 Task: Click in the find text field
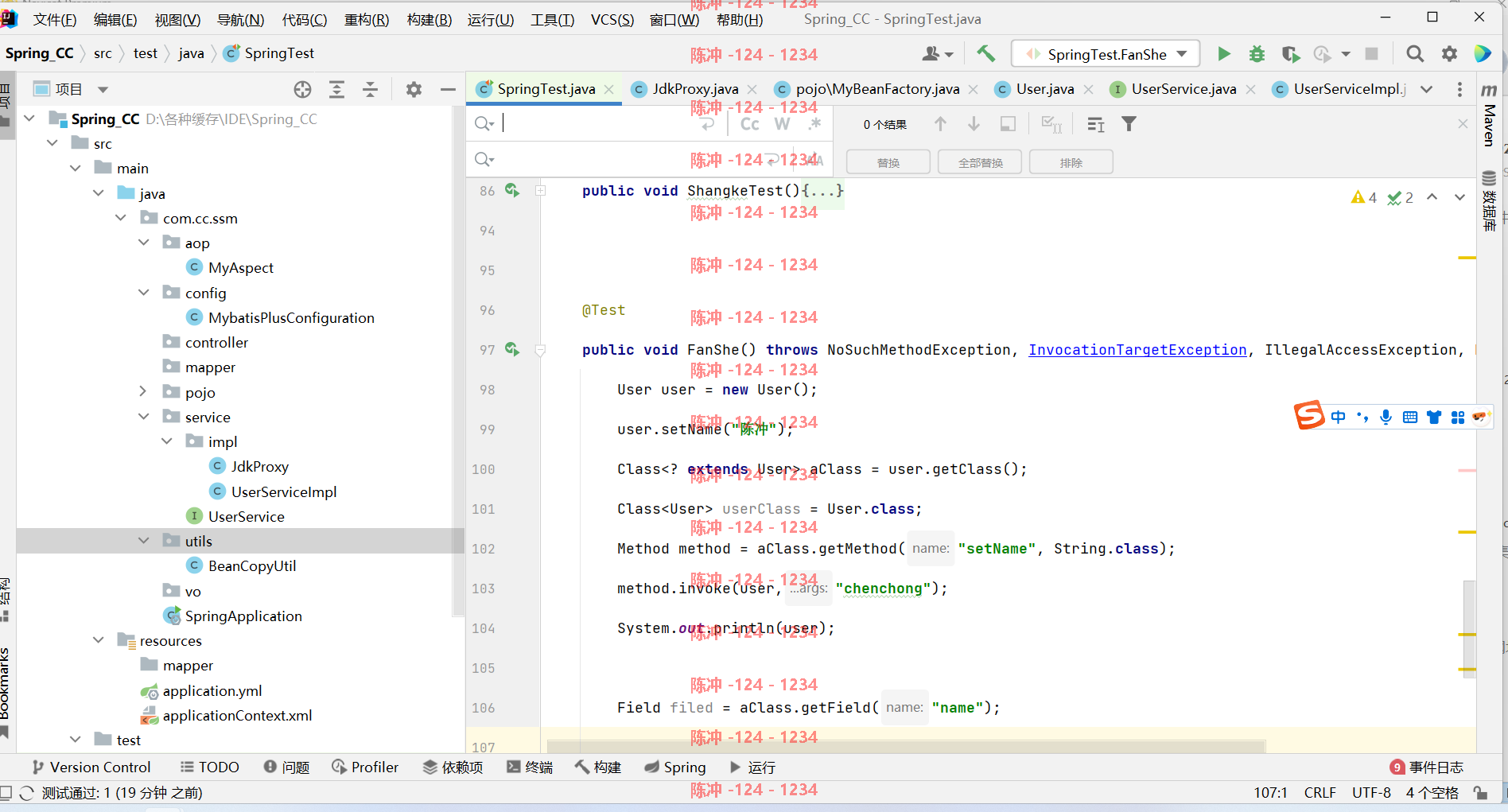597,124
